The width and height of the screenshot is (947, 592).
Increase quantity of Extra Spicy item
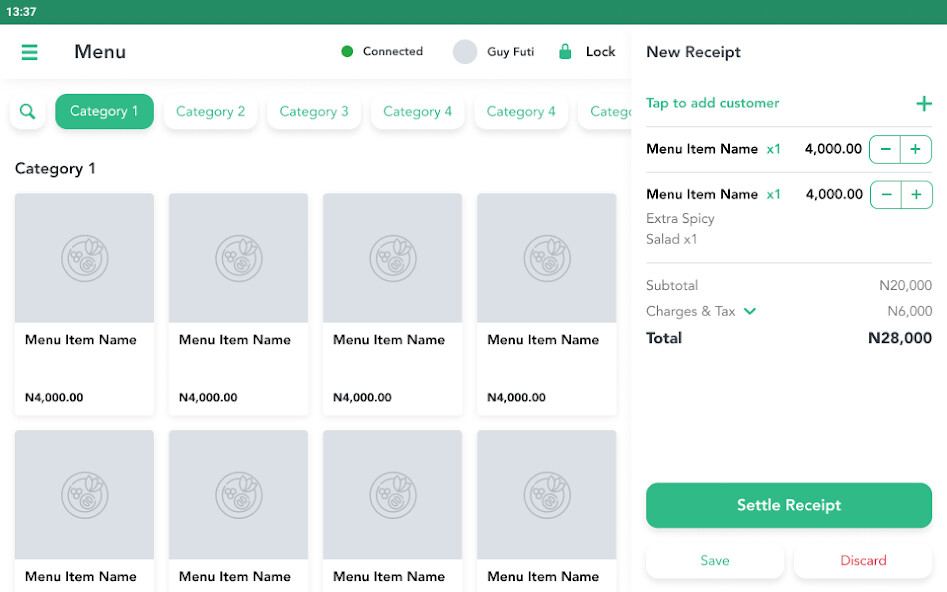pyautogui.click(x=916, y=195)
